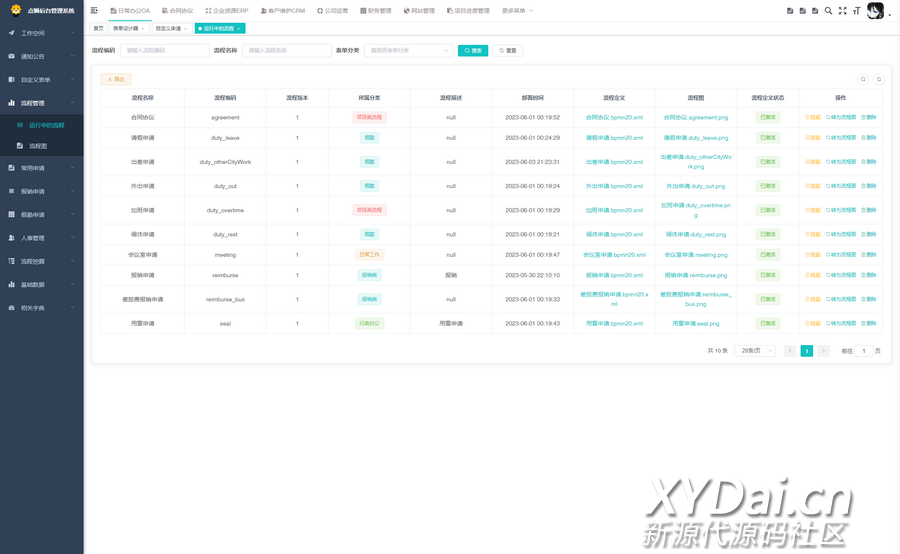The height and width of the screenshot is (554, 900).
Task: Click the round refresh icon above table
Action: (879, 79)
